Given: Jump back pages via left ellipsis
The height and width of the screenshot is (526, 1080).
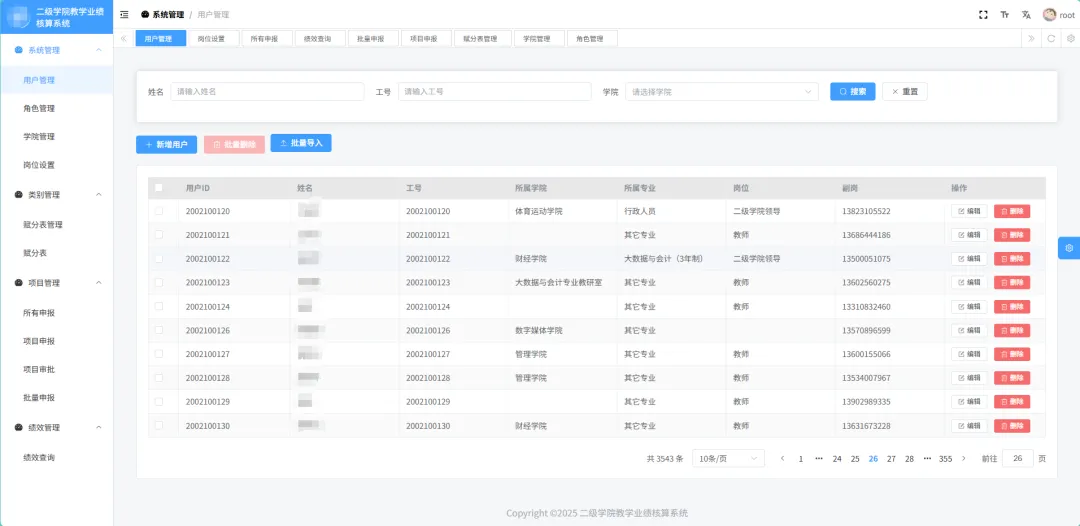Looking at the screenshot, I should (x=819, y=459).
